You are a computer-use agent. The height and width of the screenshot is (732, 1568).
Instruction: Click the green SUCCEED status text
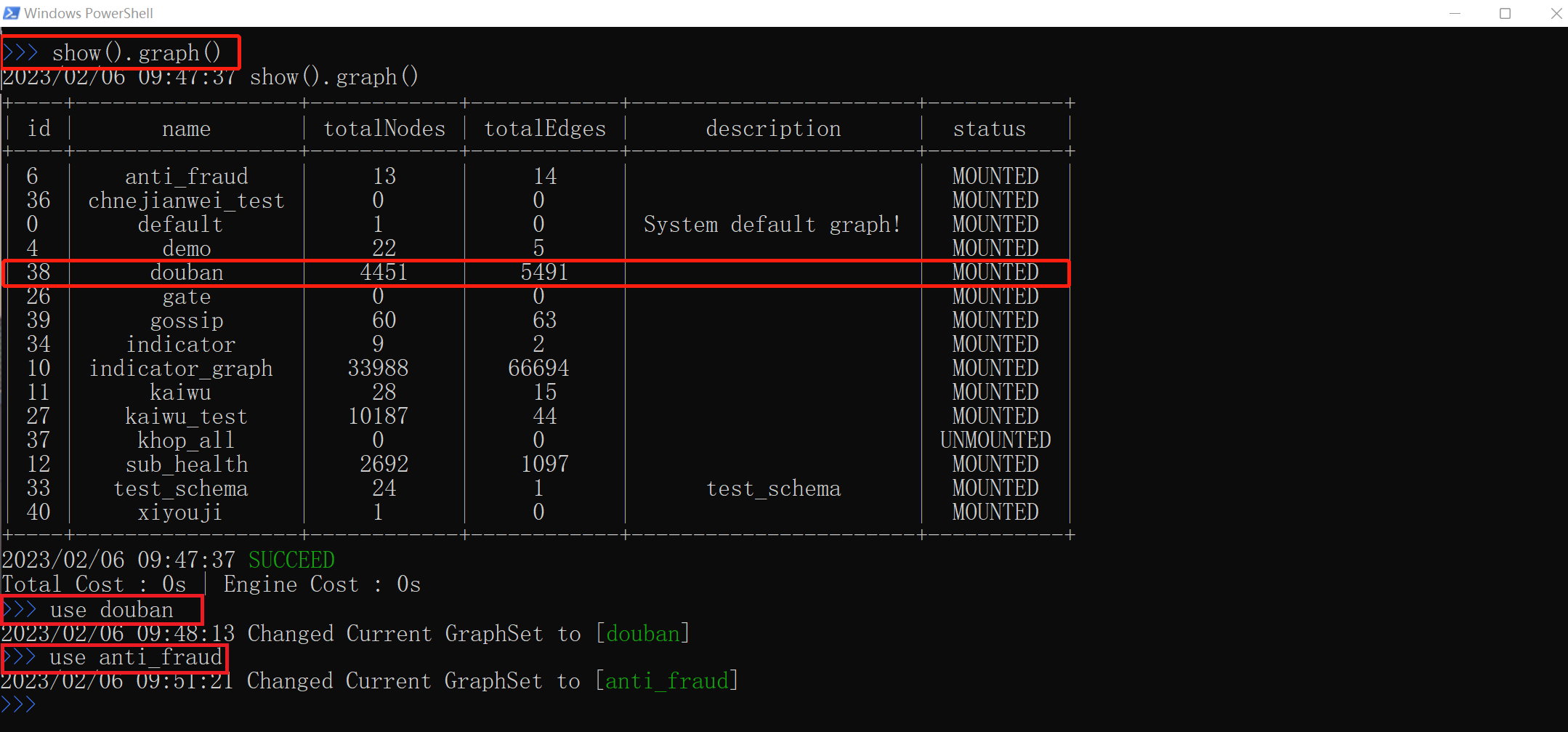[x=291, y=560]
